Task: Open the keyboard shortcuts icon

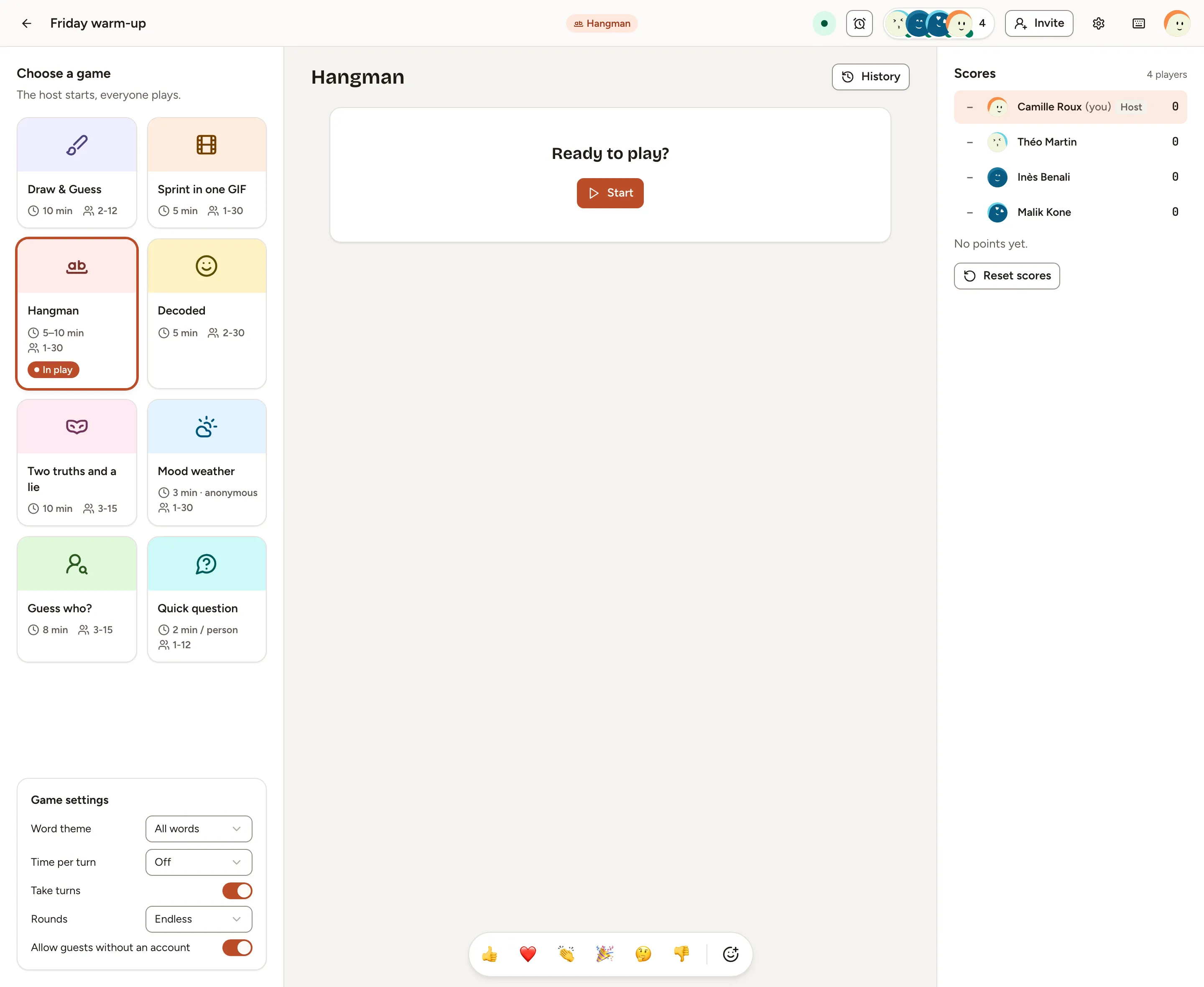Action: point(1139,23)
